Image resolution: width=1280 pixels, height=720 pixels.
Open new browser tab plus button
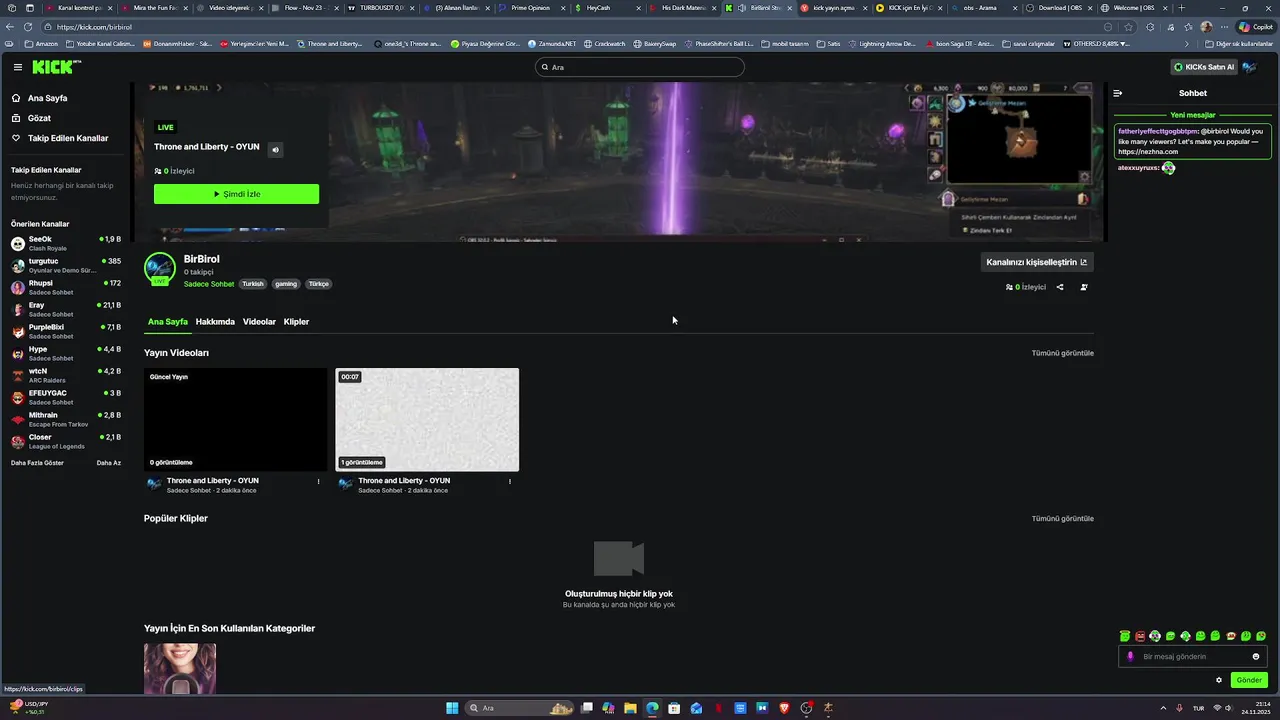1181,8
